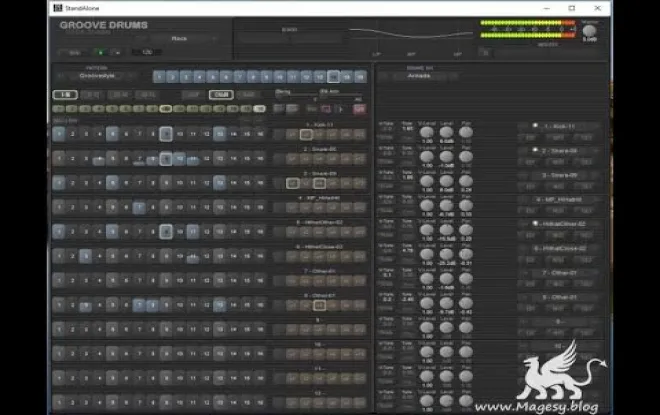660x415 pixels.
Task: Select the '8 - Other-01' drum pad
Action: [559, 297]
